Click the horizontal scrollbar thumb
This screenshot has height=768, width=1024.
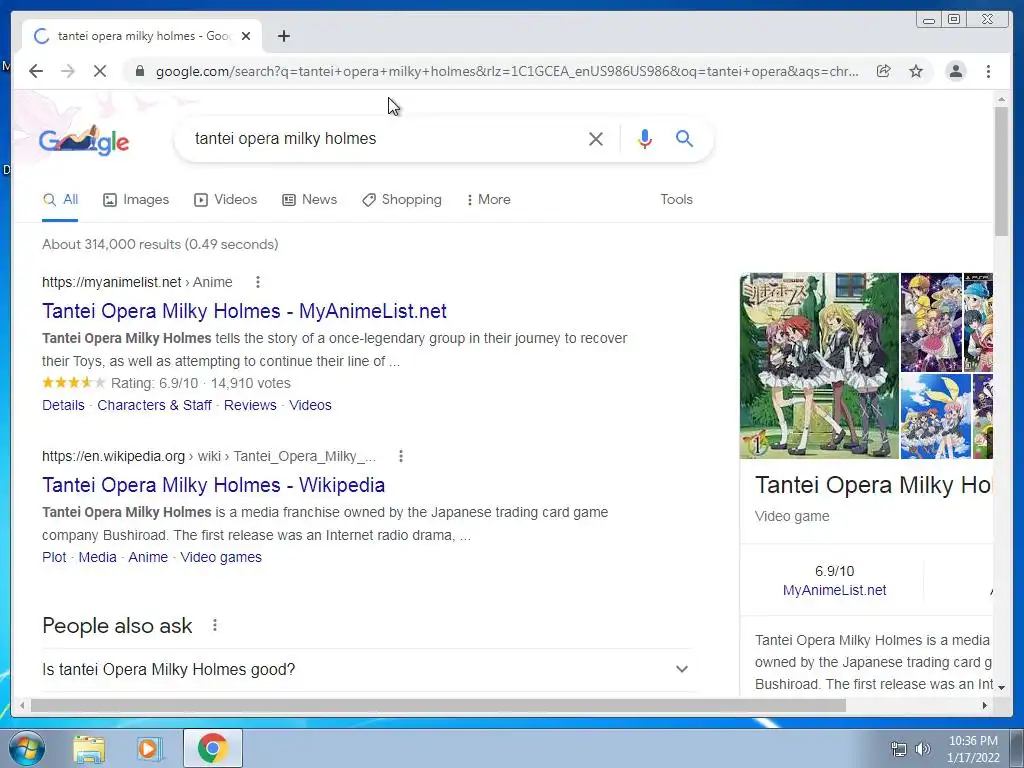tap(438, 705)
